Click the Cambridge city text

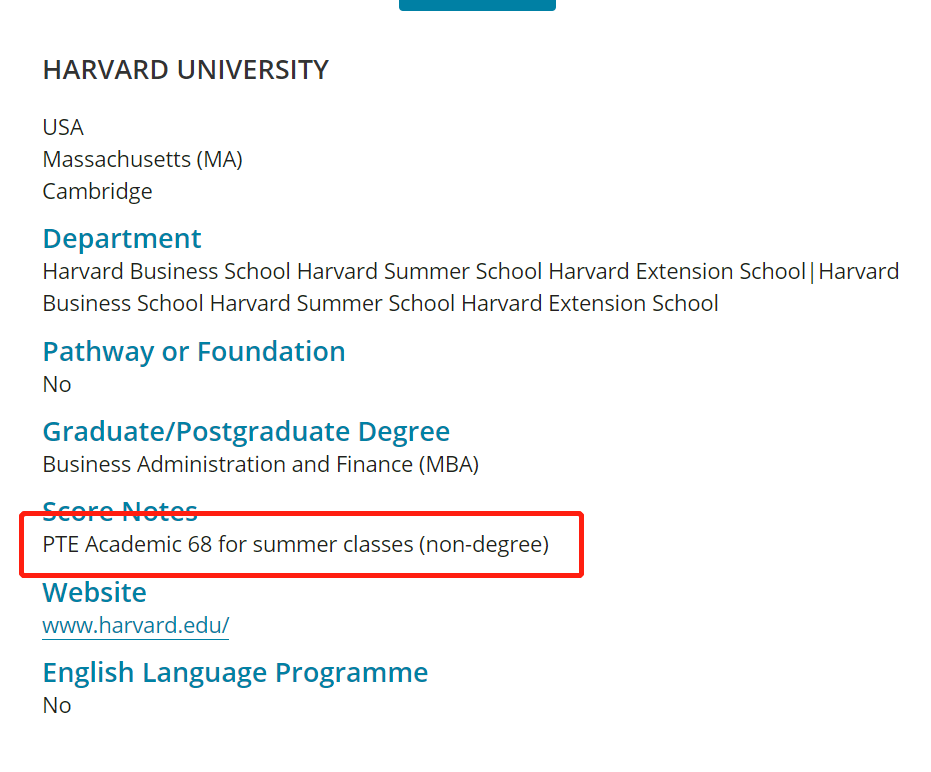click(97, 191)
